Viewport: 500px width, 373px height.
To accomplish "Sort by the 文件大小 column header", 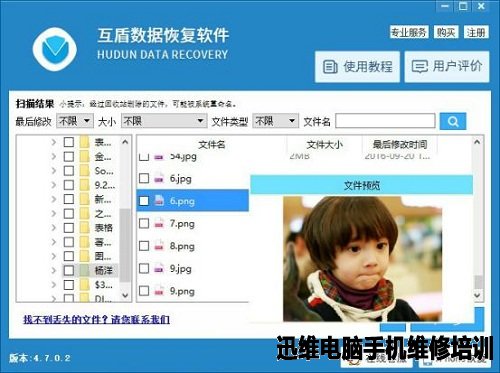I will pos(324,145).
